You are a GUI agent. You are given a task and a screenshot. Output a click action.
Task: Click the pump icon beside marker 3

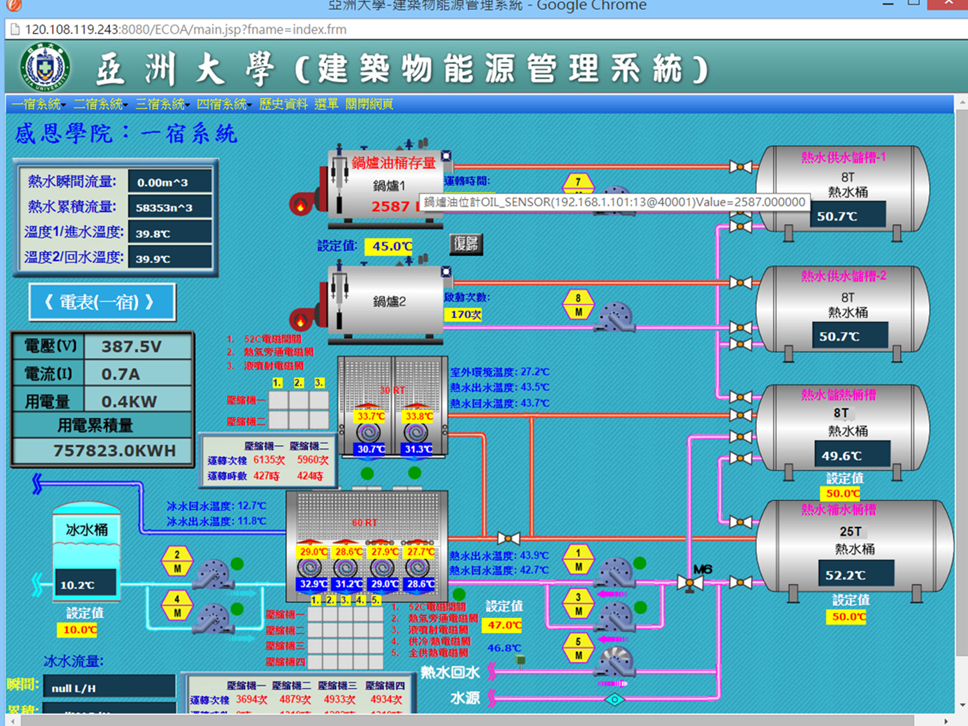tap(614, 615)
